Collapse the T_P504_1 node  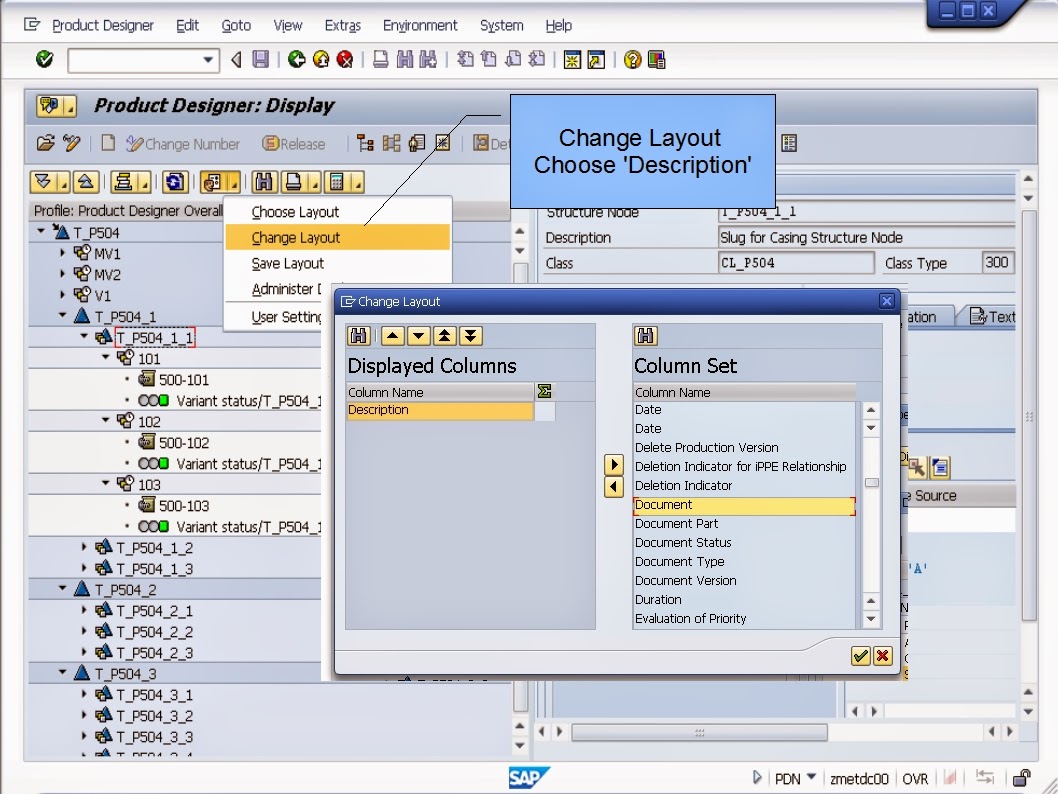pyautogui.click(x=63, y=315)
